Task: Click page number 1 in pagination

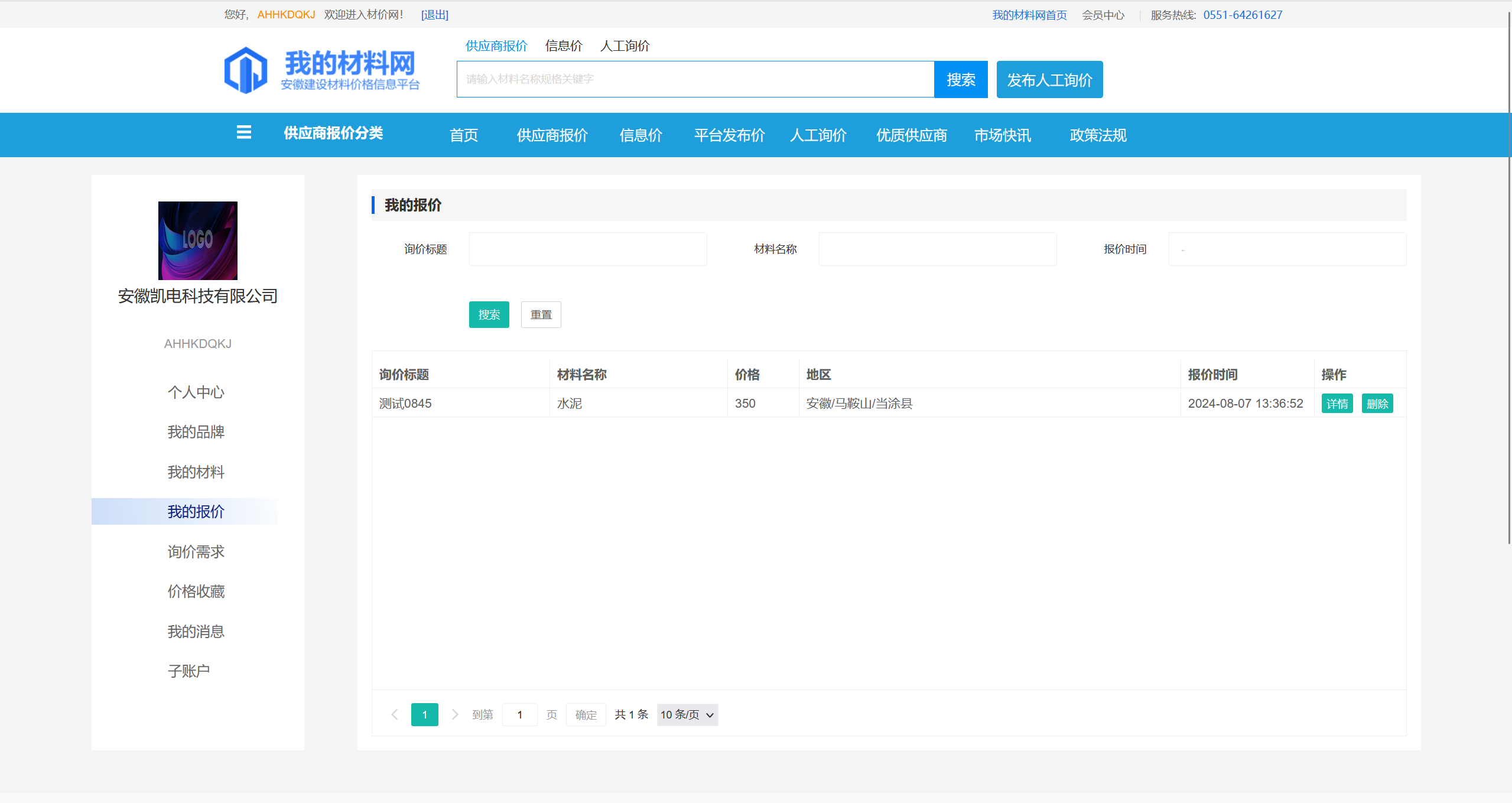Action: [424, 714]
